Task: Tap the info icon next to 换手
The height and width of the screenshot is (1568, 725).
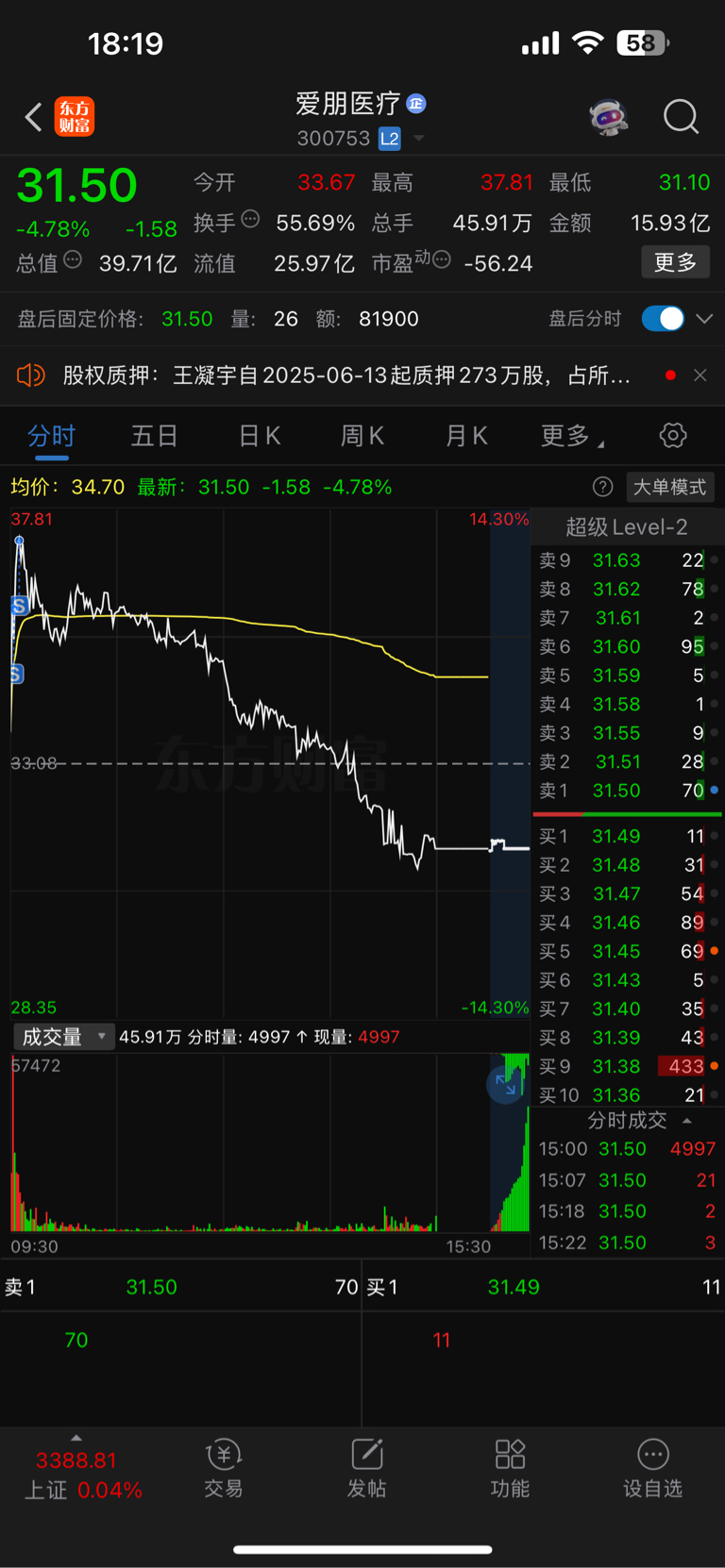Action: 250,219
